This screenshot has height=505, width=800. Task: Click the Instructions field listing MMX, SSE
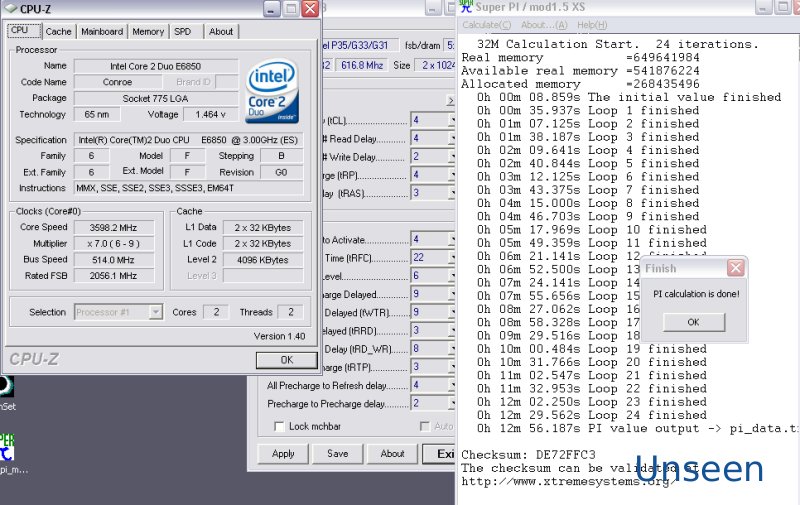(189, 188)
